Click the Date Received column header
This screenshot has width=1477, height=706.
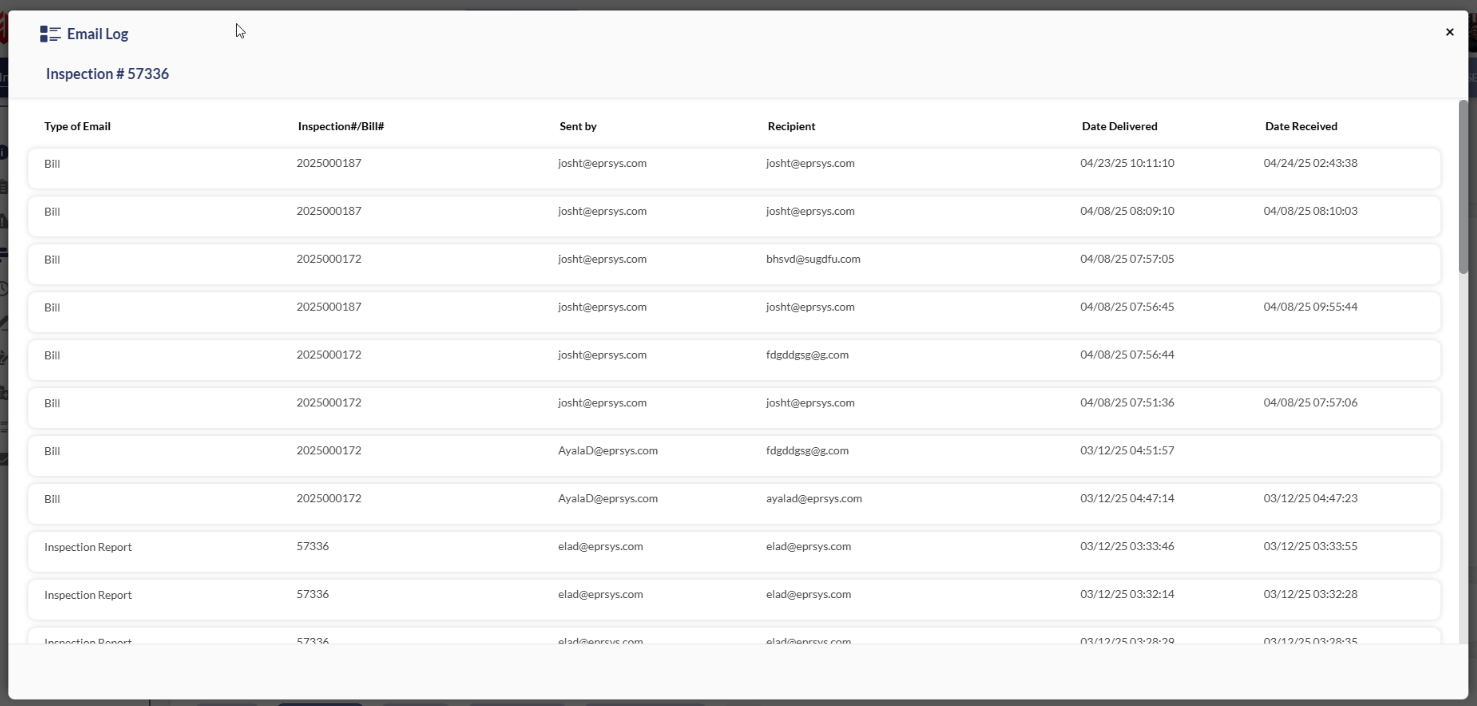pyautogui.click(x=1300, y=127)
